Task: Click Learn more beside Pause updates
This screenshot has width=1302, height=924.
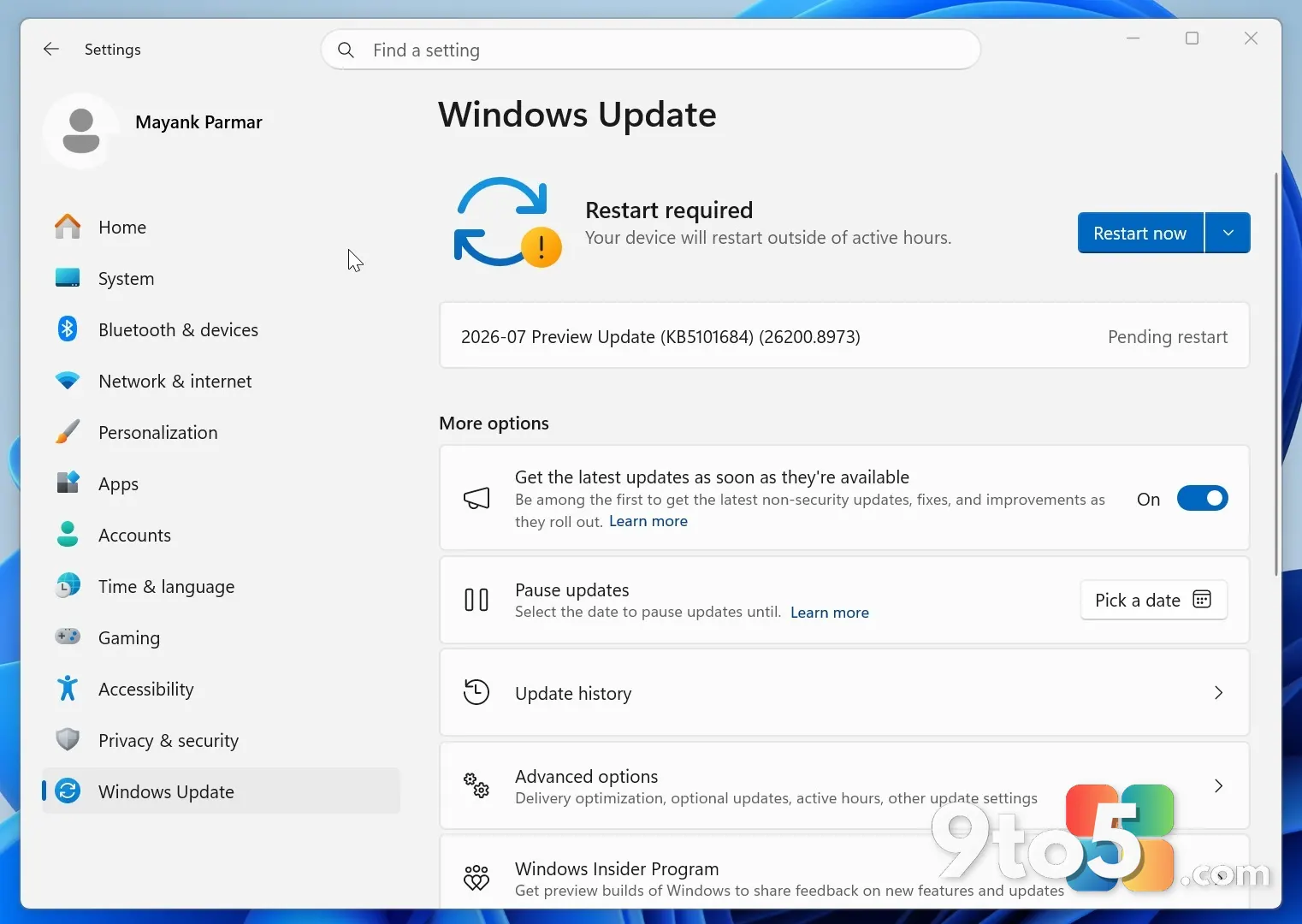Action: point(829,612)
